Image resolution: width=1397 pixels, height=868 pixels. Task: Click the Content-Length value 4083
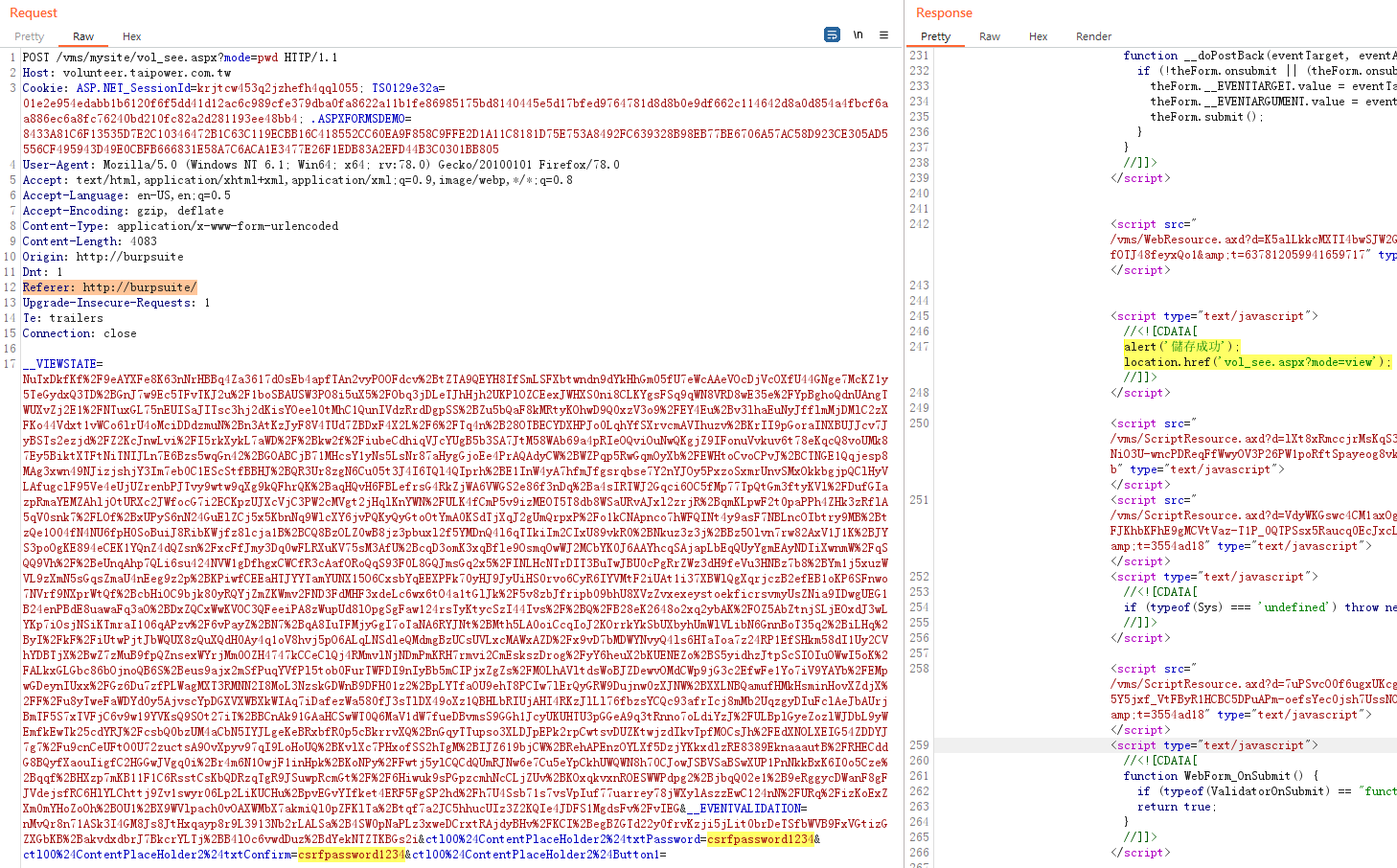click(x=144, y=241)
